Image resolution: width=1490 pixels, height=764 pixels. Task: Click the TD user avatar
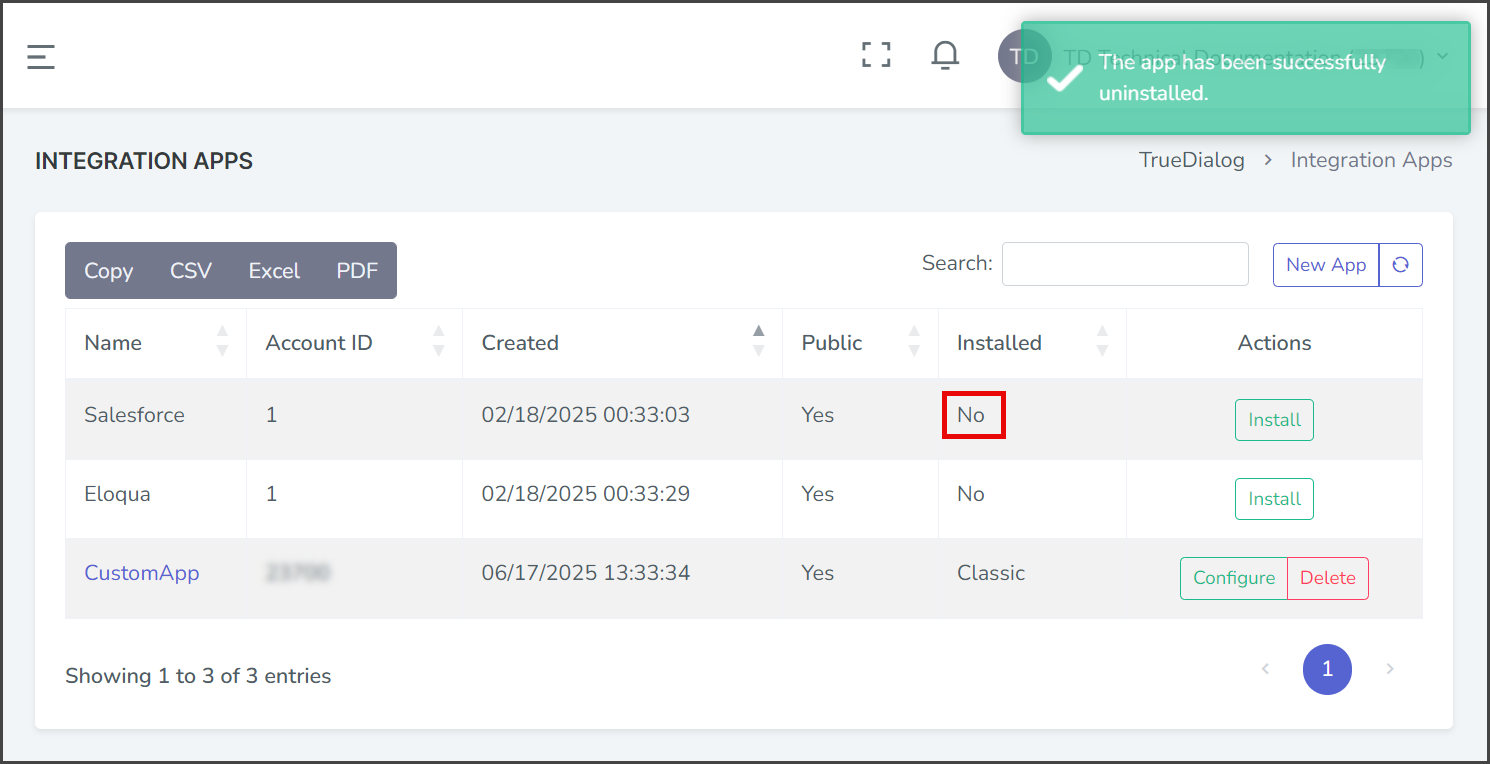point(1023,55)
